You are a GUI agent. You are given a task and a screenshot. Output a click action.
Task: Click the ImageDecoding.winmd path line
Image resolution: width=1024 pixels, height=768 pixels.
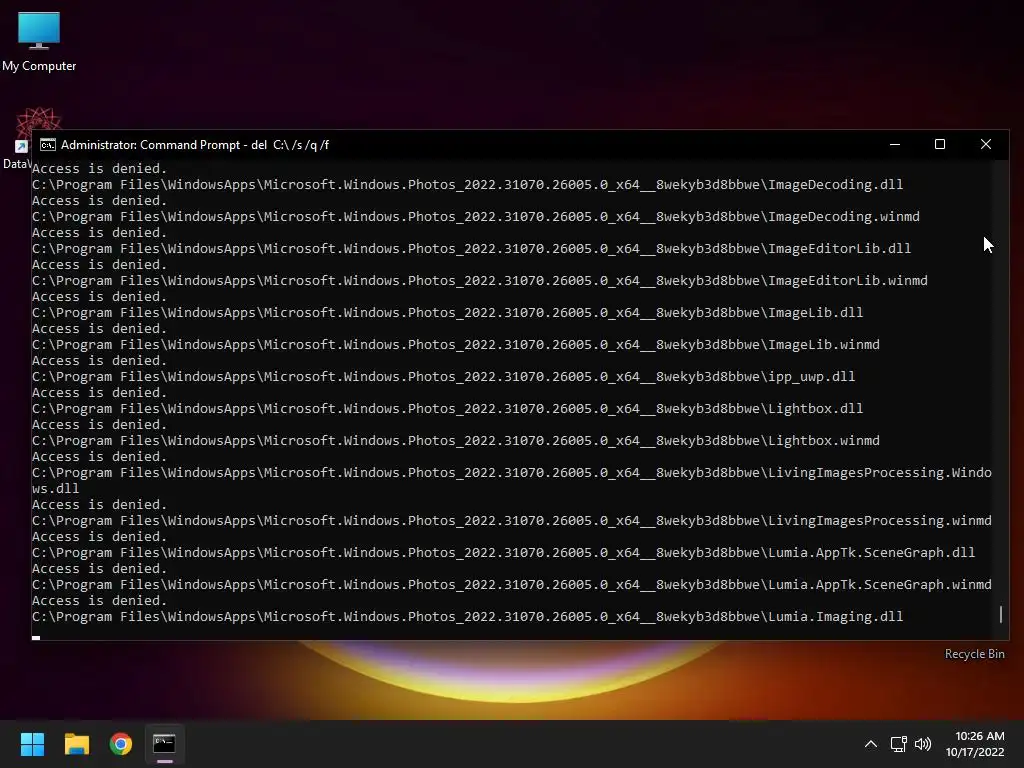pos(476,217)
